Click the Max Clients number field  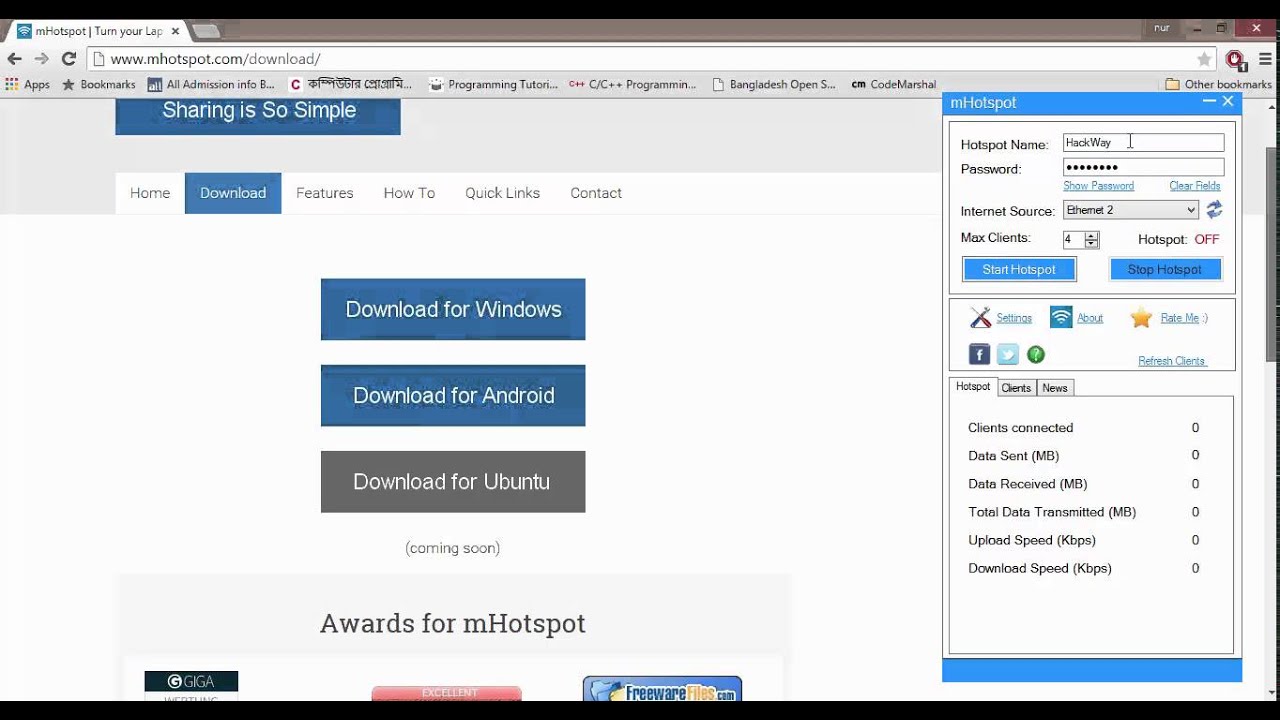tap(1074, 240)
